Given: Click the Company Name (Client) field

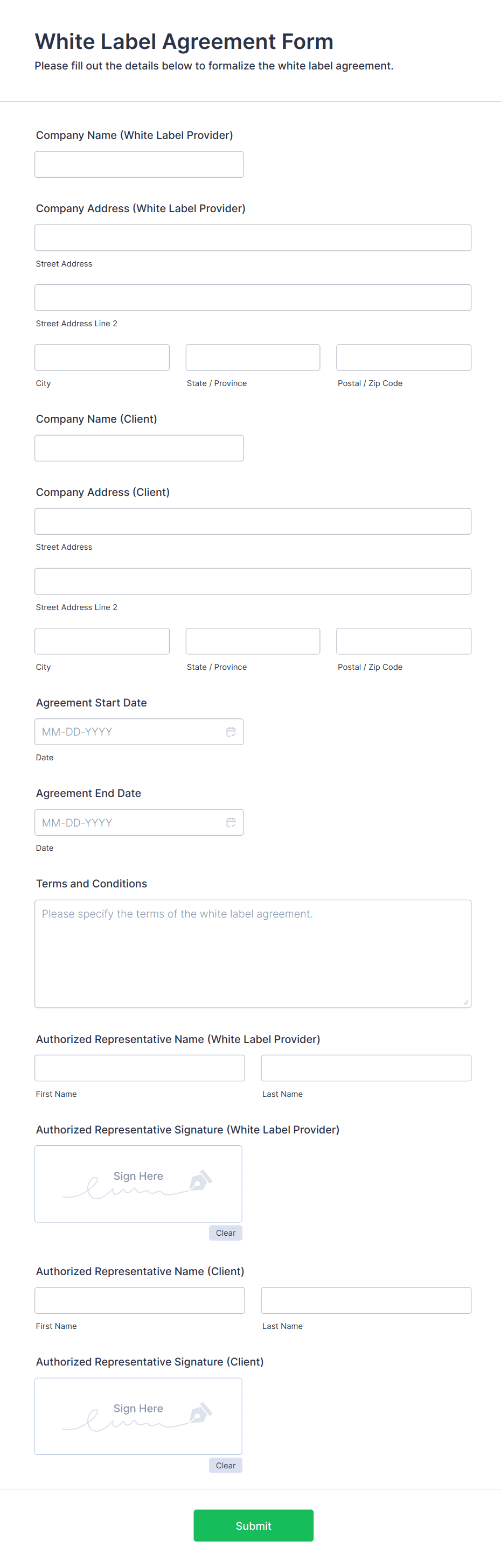Looking at the screenshot, I should point(139,447).
